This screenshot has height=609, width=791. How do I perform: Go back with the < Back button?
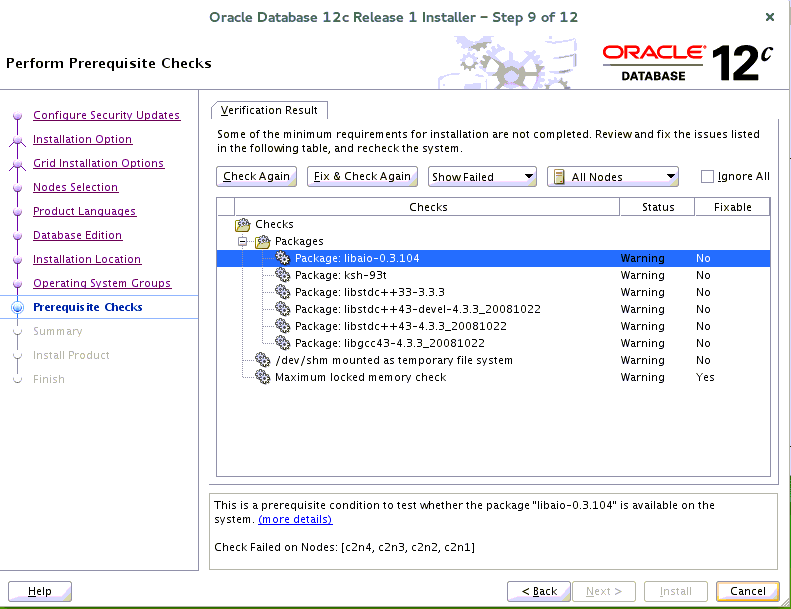click(539, 591)
